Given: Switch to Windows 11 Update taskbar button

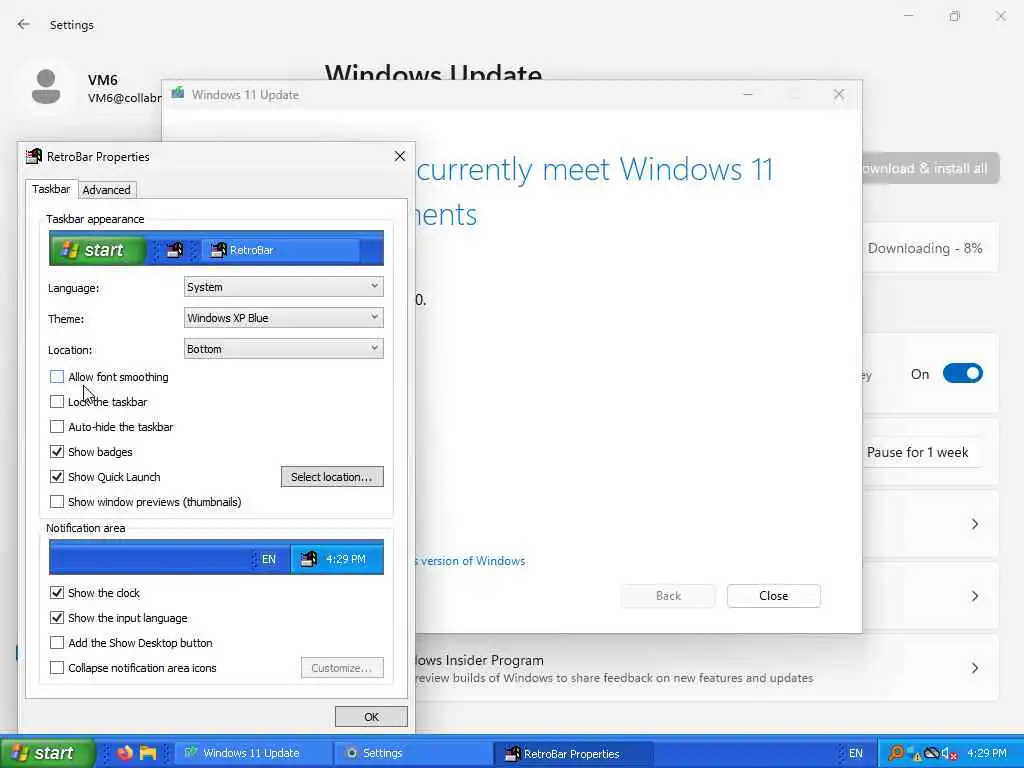Looking at the screenshot, I should coord(253,753).
